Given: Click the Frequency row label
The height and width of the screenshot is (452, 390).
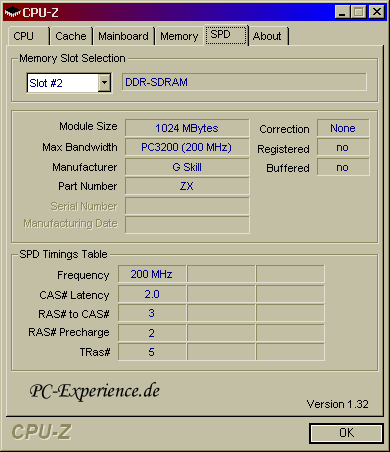Looking at the screenshot, I should click(x=83, y=275).
